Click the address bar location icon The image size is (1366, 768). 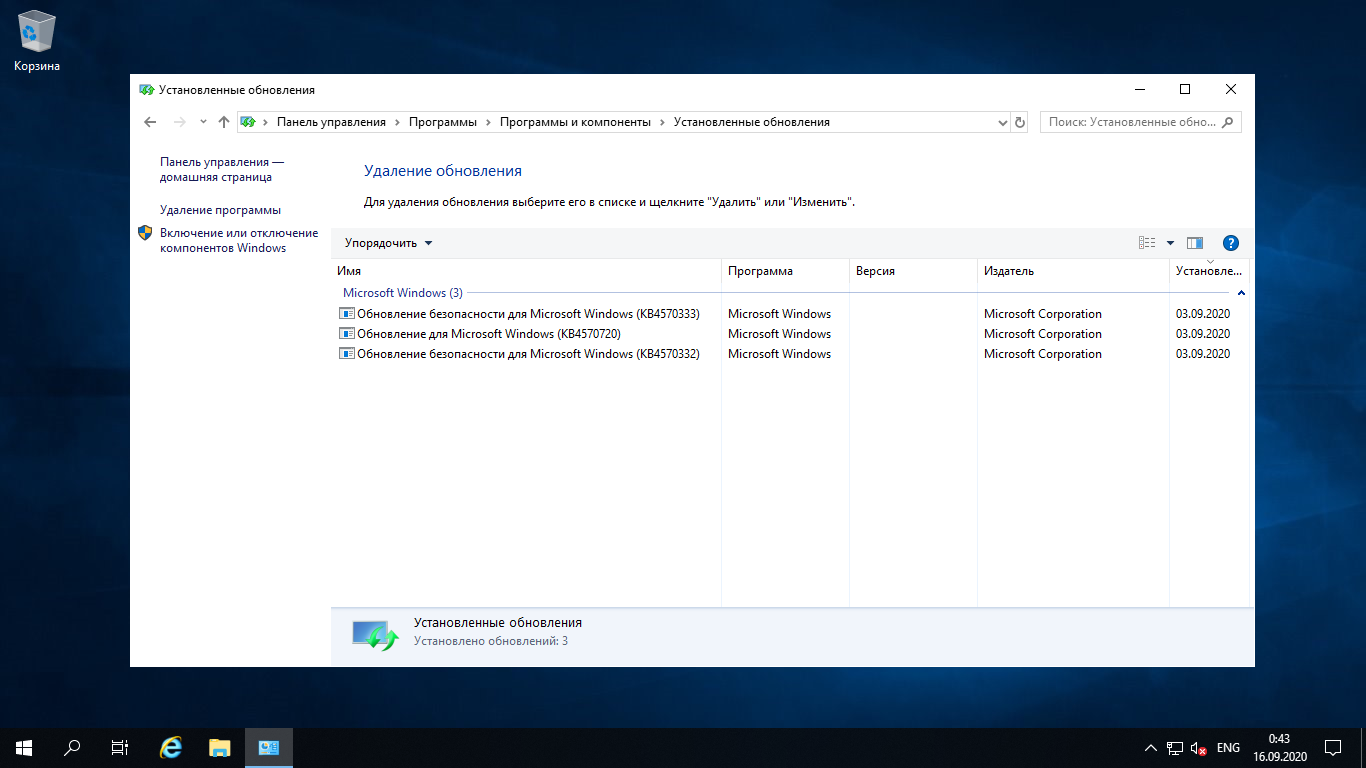click(248, 122)
